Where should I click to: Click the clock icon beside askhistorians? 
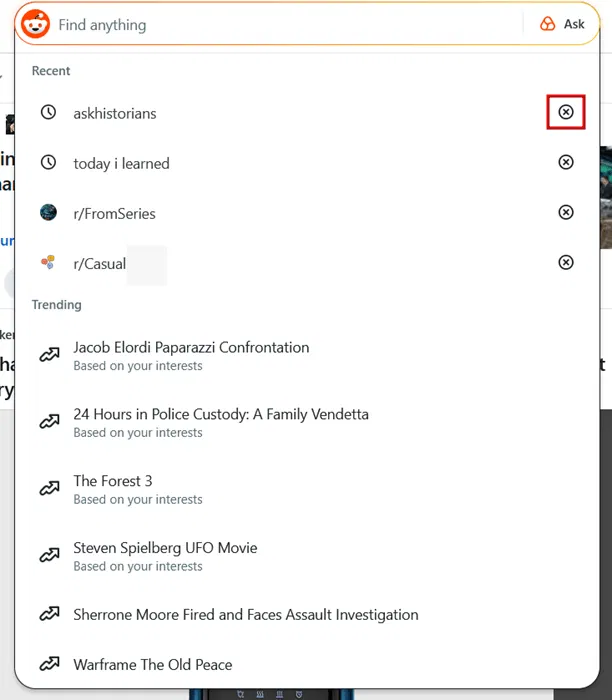pyautogui.click(x=48, y=113)
